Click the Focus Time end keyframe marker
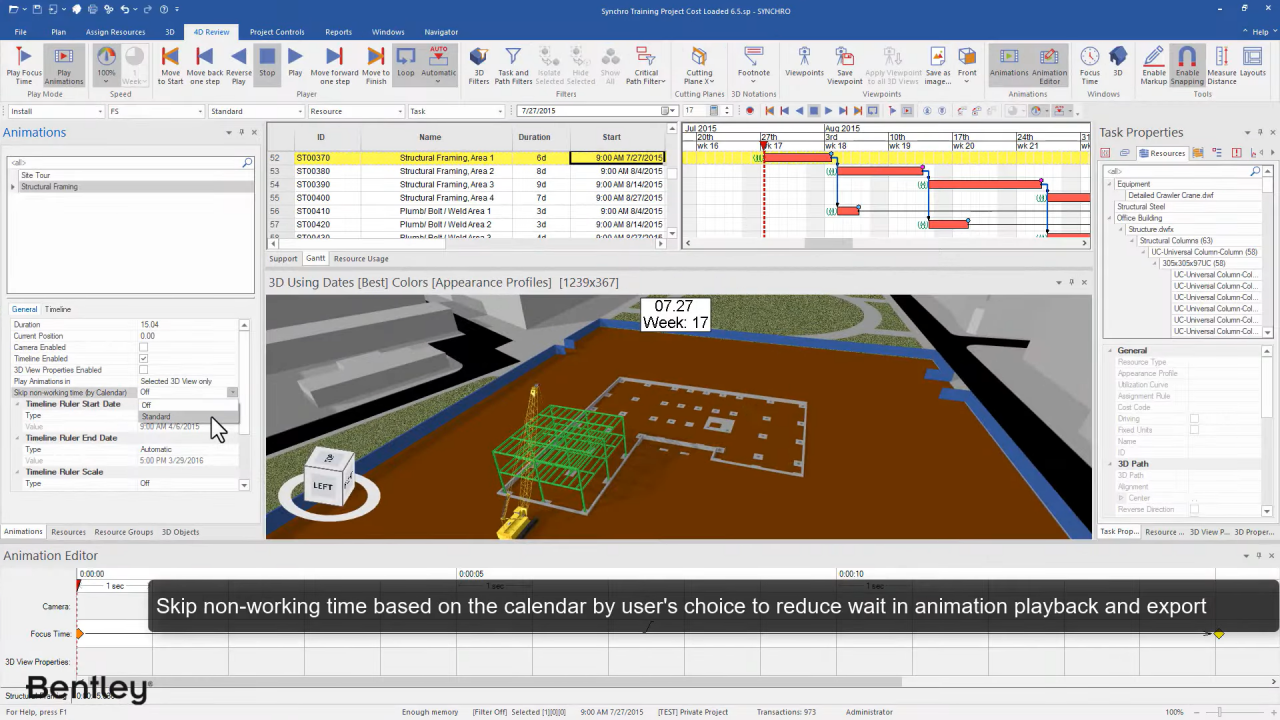Screen dimensions: 1280x720 (x=1219, y=634)
